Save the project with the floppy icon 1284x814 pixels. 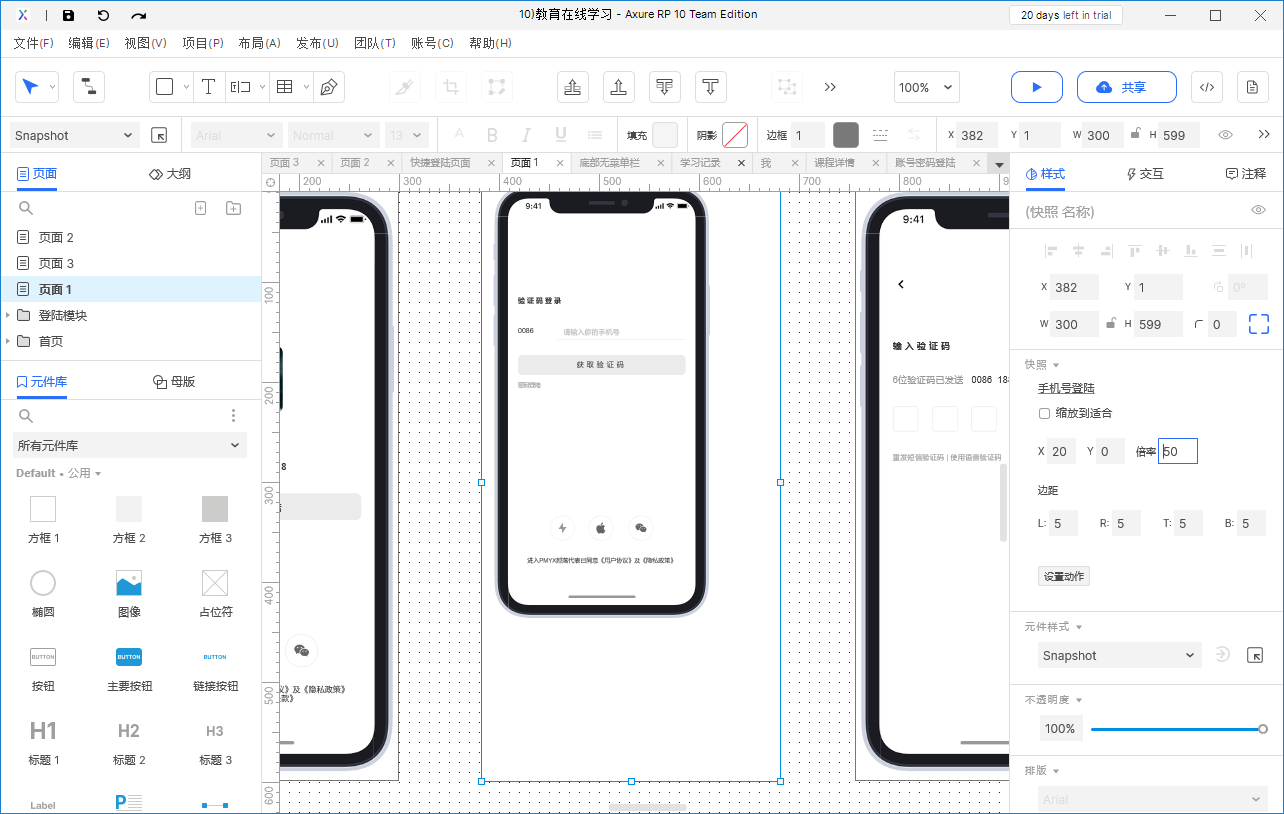[68, 15]
